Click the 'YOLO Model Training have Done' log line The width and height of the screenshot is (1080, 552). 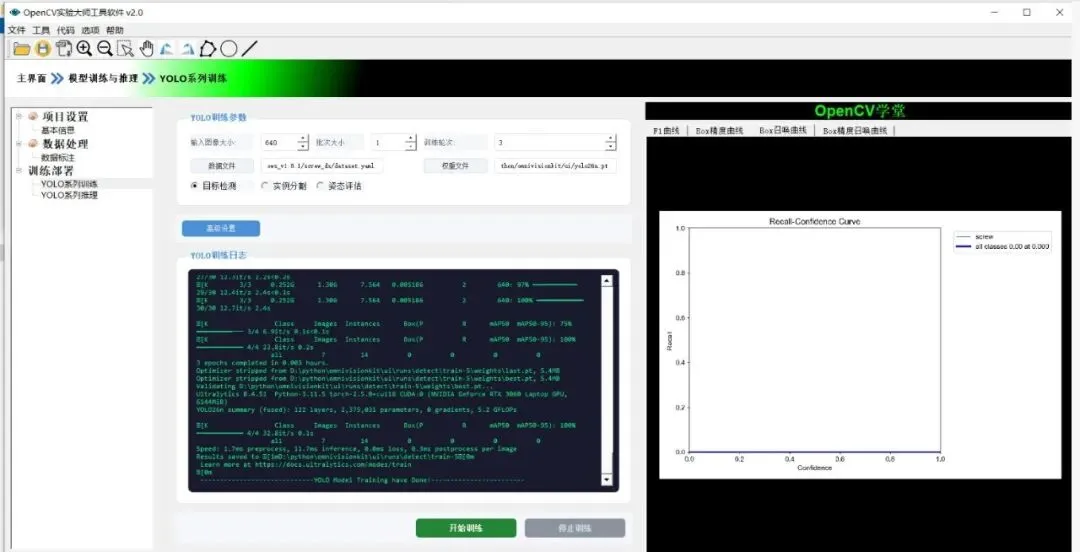coord(362,480)
